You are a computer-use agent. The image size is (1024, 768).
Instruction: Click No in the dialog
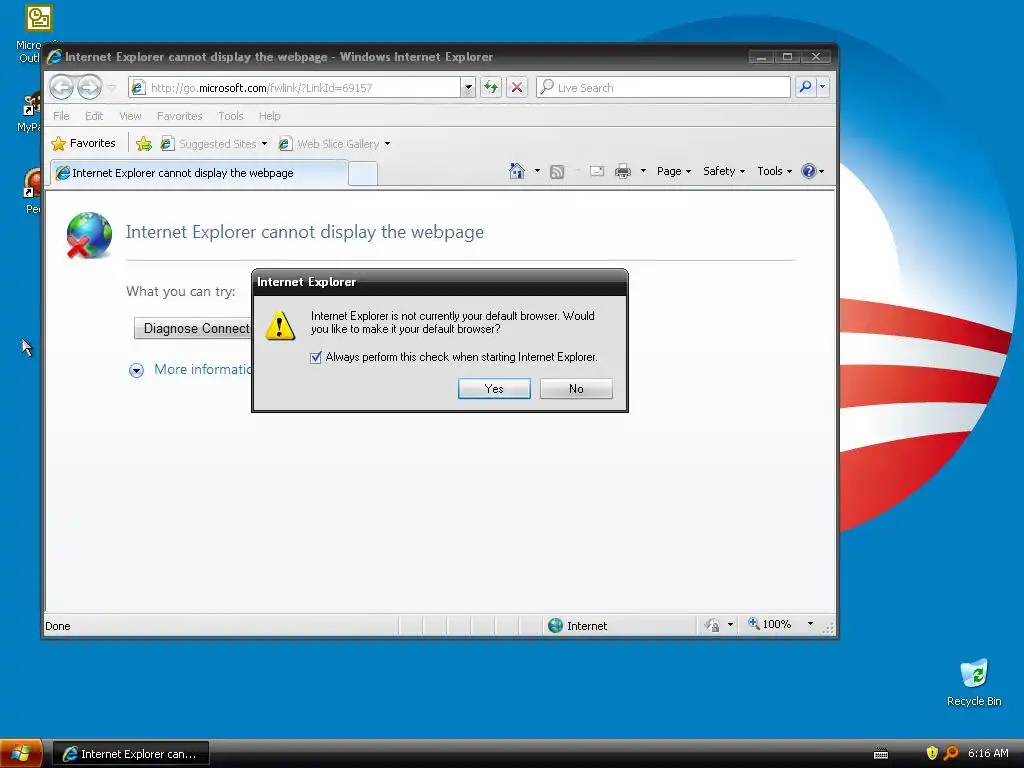(576, 389)
